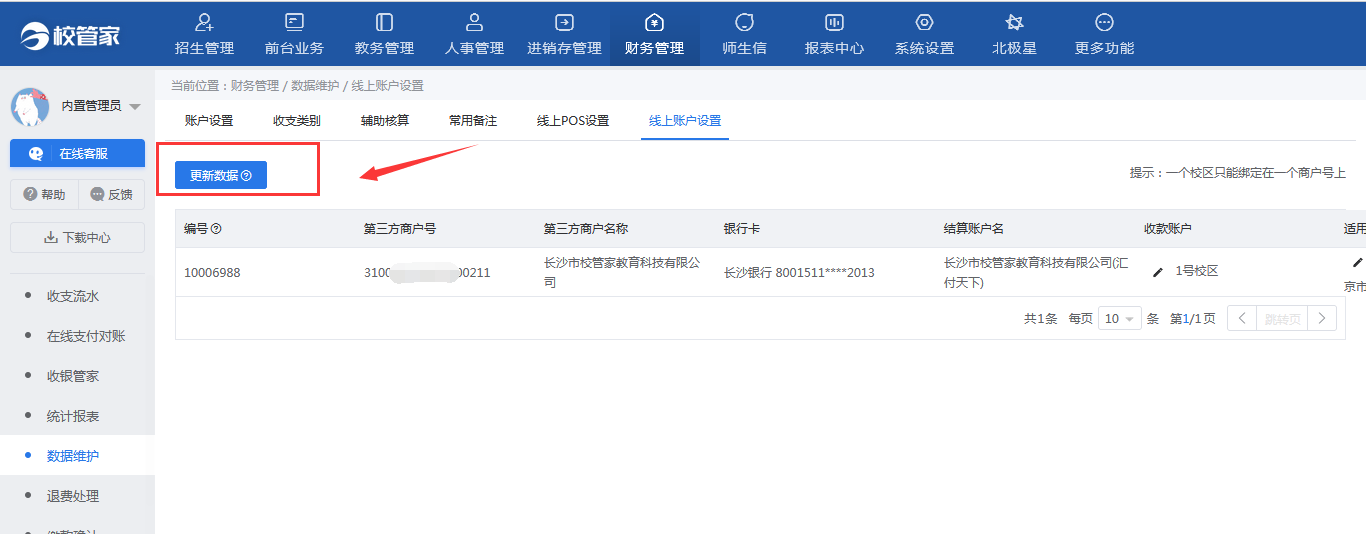
Task: Click the 跳转页 page jump field
Action: (x=1282, y=319)
